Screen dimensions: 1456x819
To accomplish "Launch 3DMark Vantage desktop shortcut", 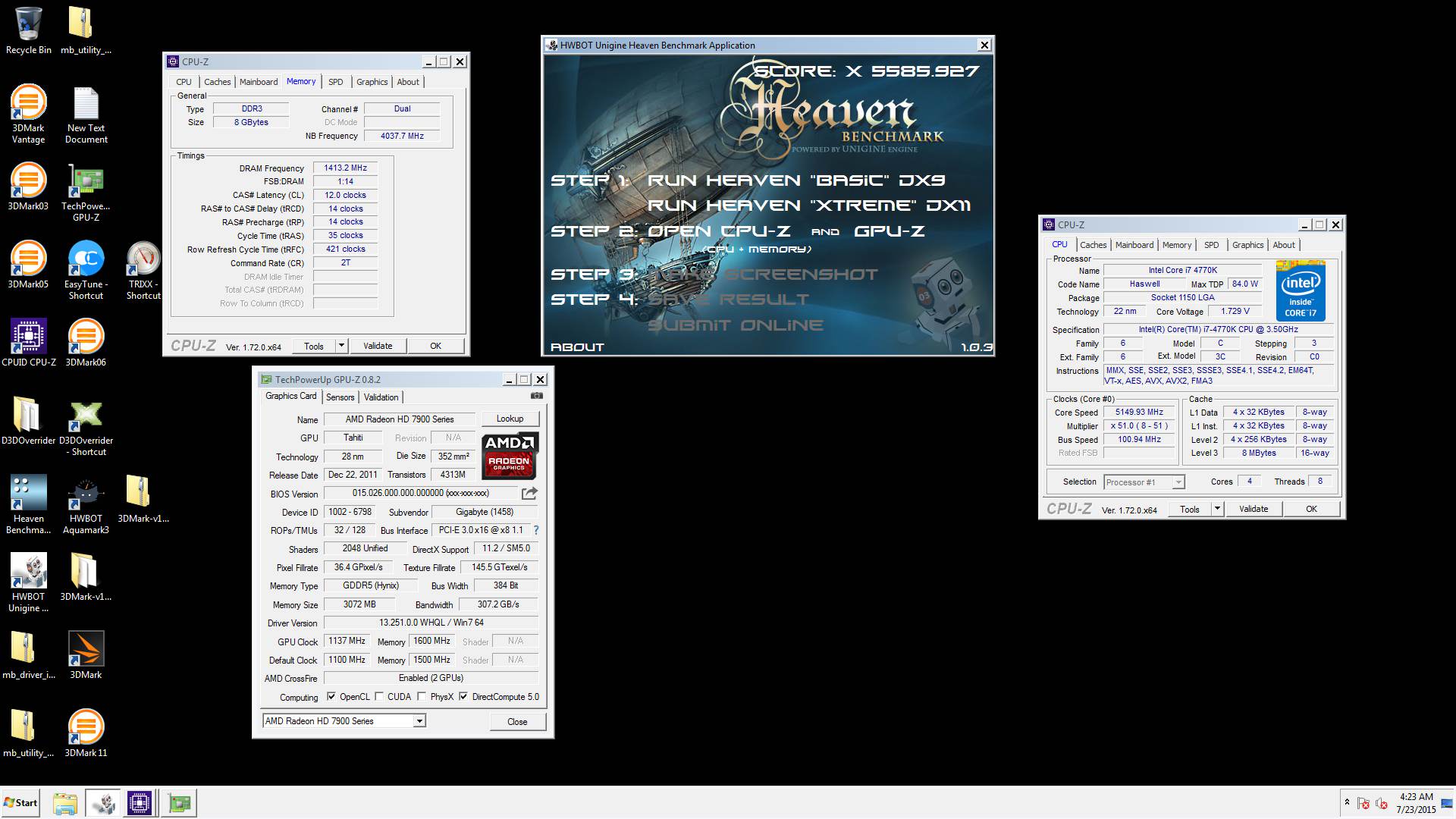I will pos(28,114).
